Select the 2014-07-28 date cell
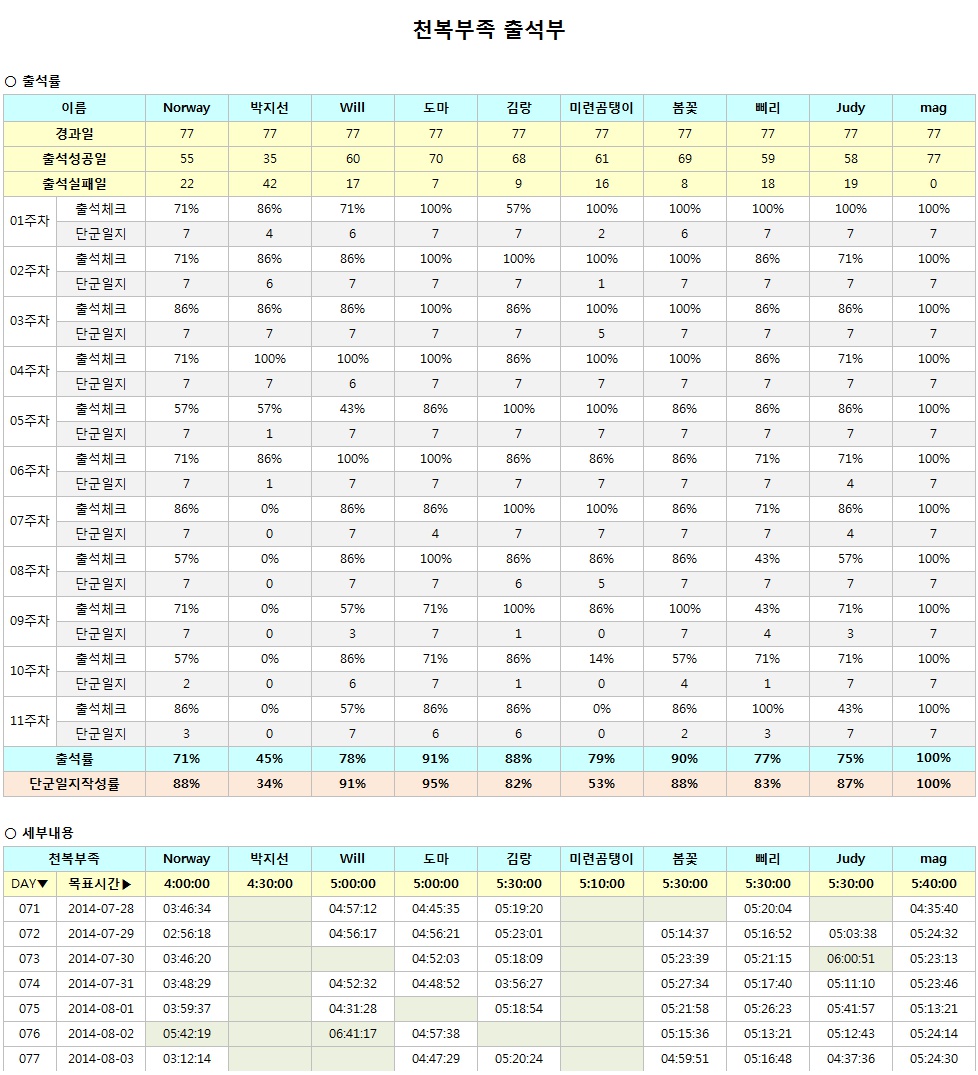The image size is (978, 1075). pyautogui.click(x=100, y=909)
